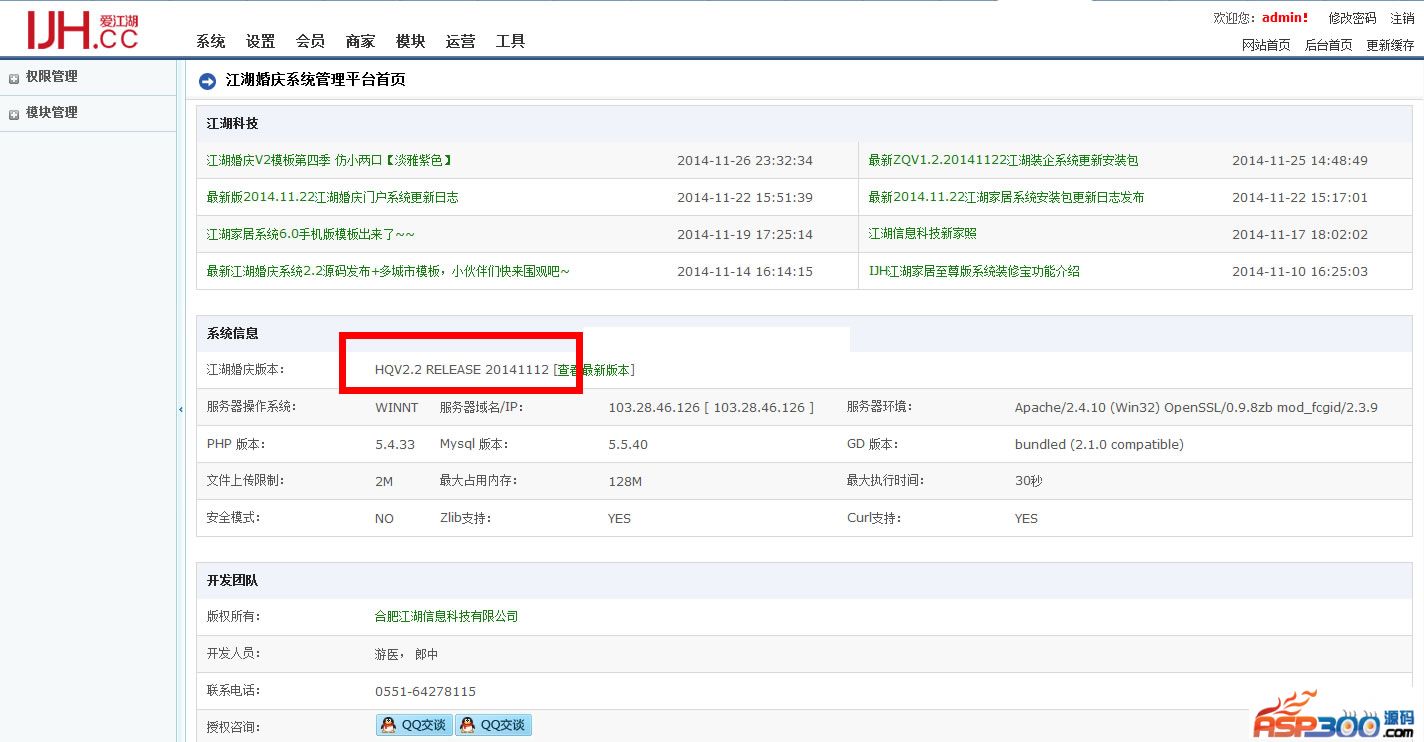Expand the 模块管理 sidebar section
1424x742 pixels.
click(x=51, y=113)
